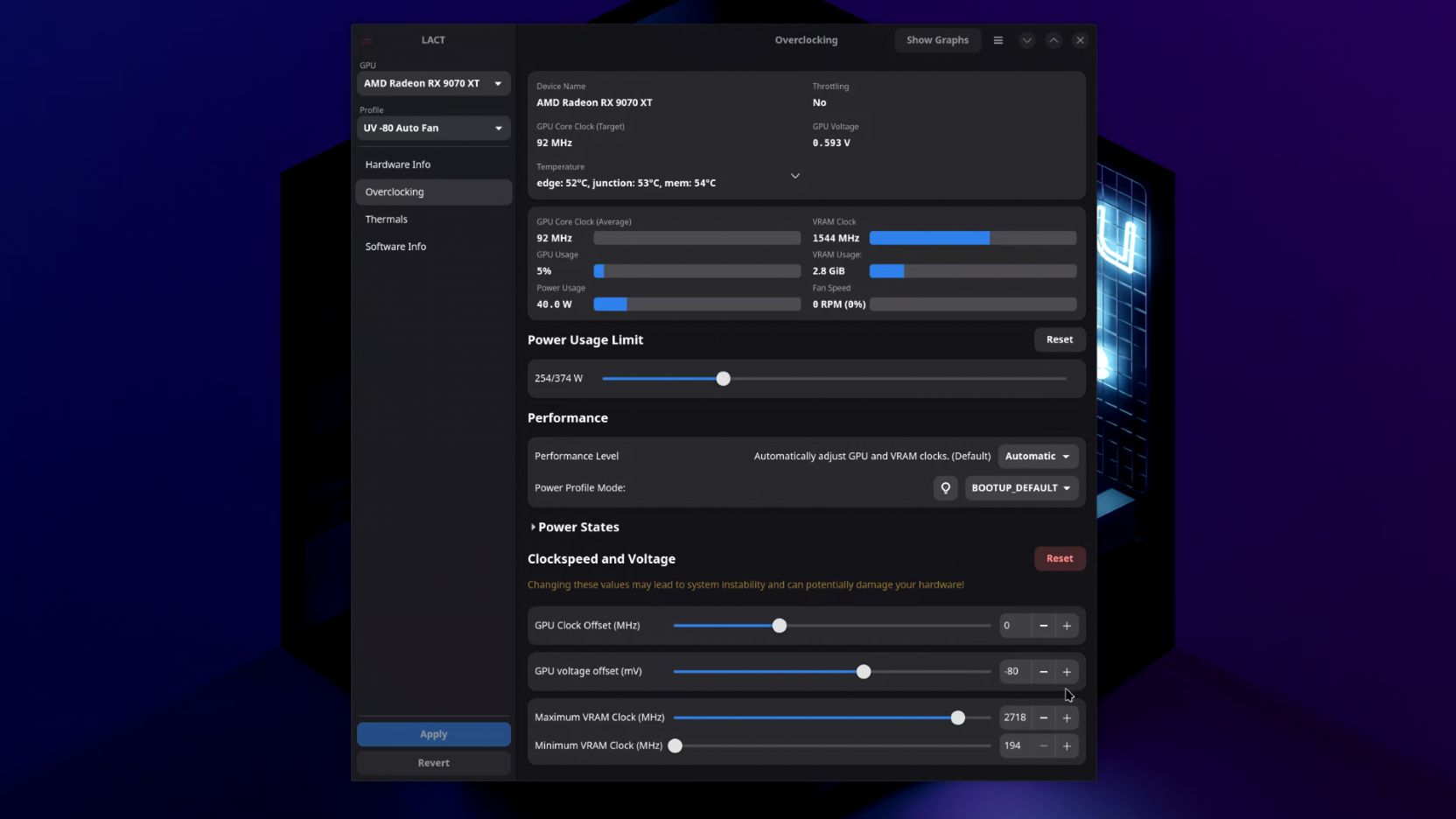Decrease GPU Clock Offset with minus button

pyautogui.click(x=1043, y=626)
